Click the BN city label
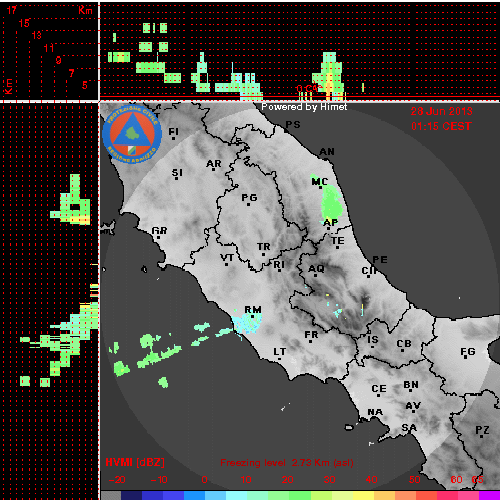Image resolution: width=500 pixels, height=500 pixels. coord(411,385)
